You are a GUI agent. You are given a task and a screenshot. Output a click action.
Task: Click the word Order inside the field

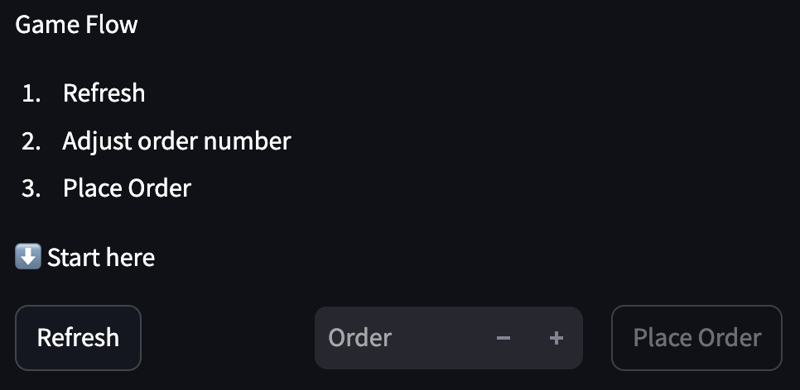(360, 338)
